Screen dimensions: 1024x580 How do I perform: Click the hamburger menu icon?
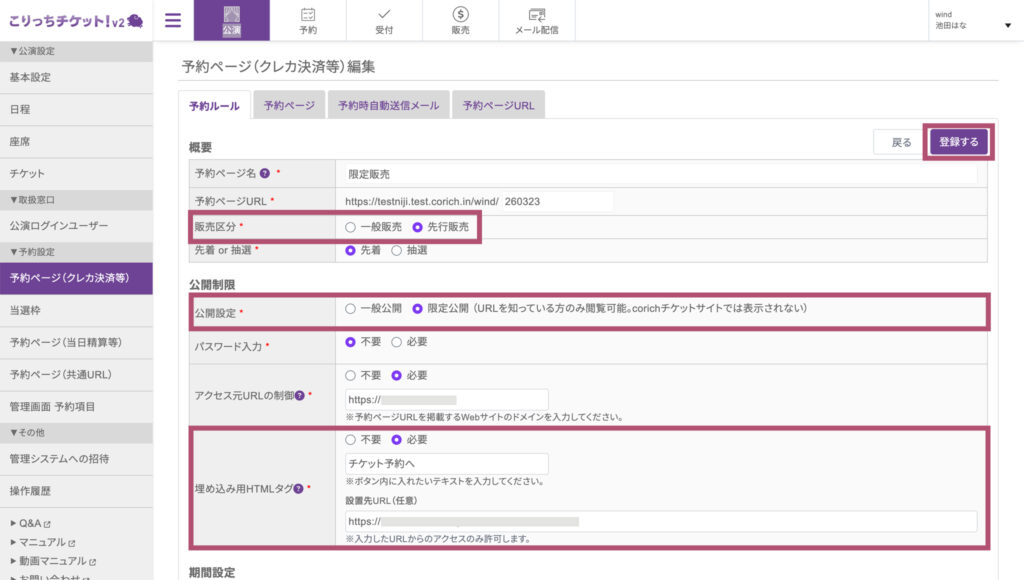[173, 20]
